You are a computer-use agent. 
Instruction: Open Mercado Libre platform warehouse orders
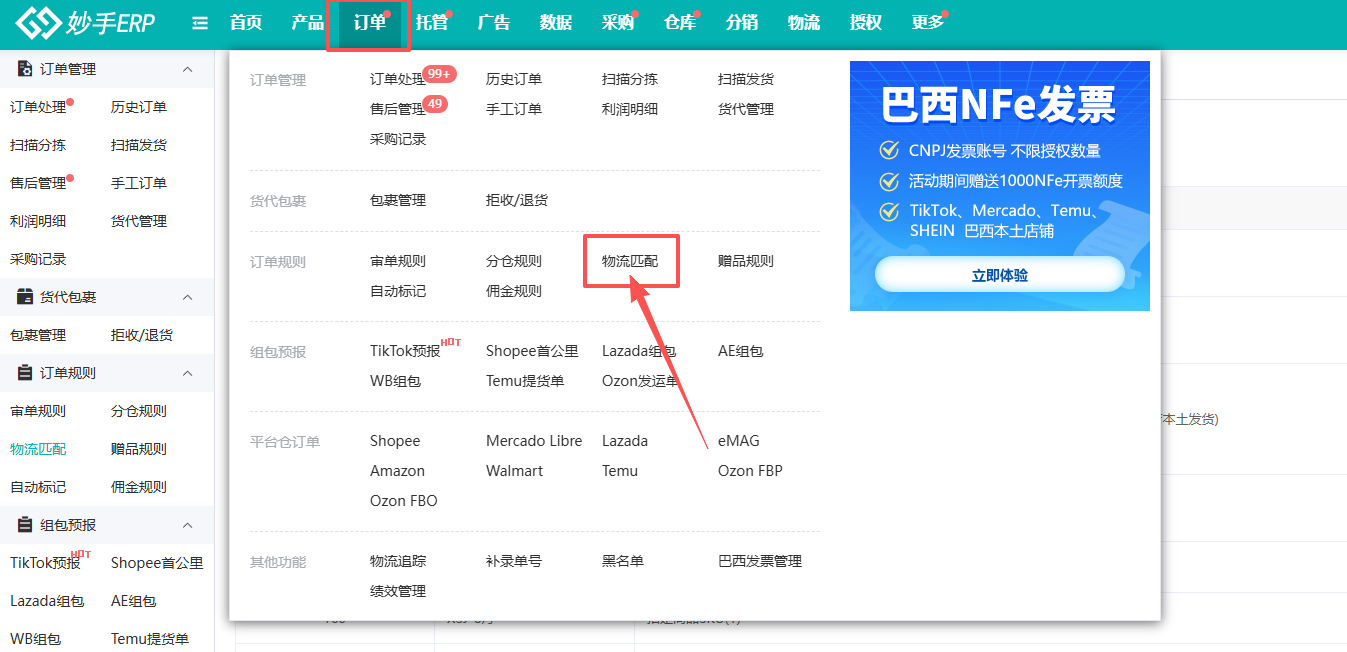pos(534,441)
